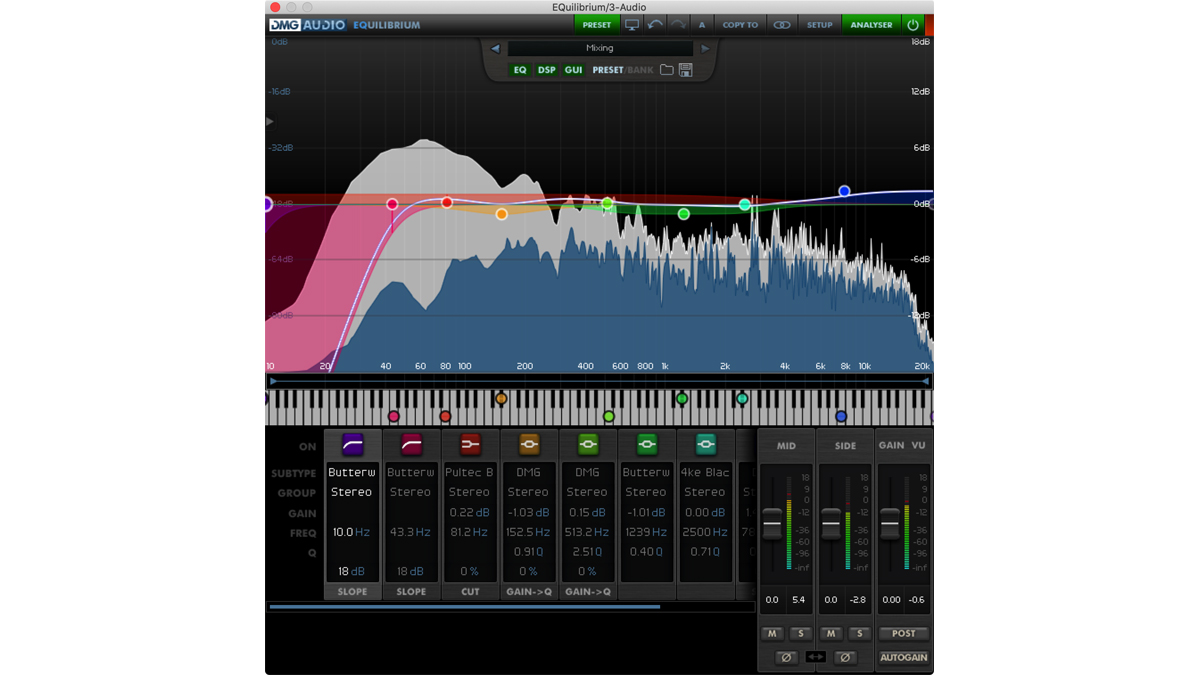The image size is (1200, 675).
Task: Select next preset with right arrow
Action: [705, 48]
